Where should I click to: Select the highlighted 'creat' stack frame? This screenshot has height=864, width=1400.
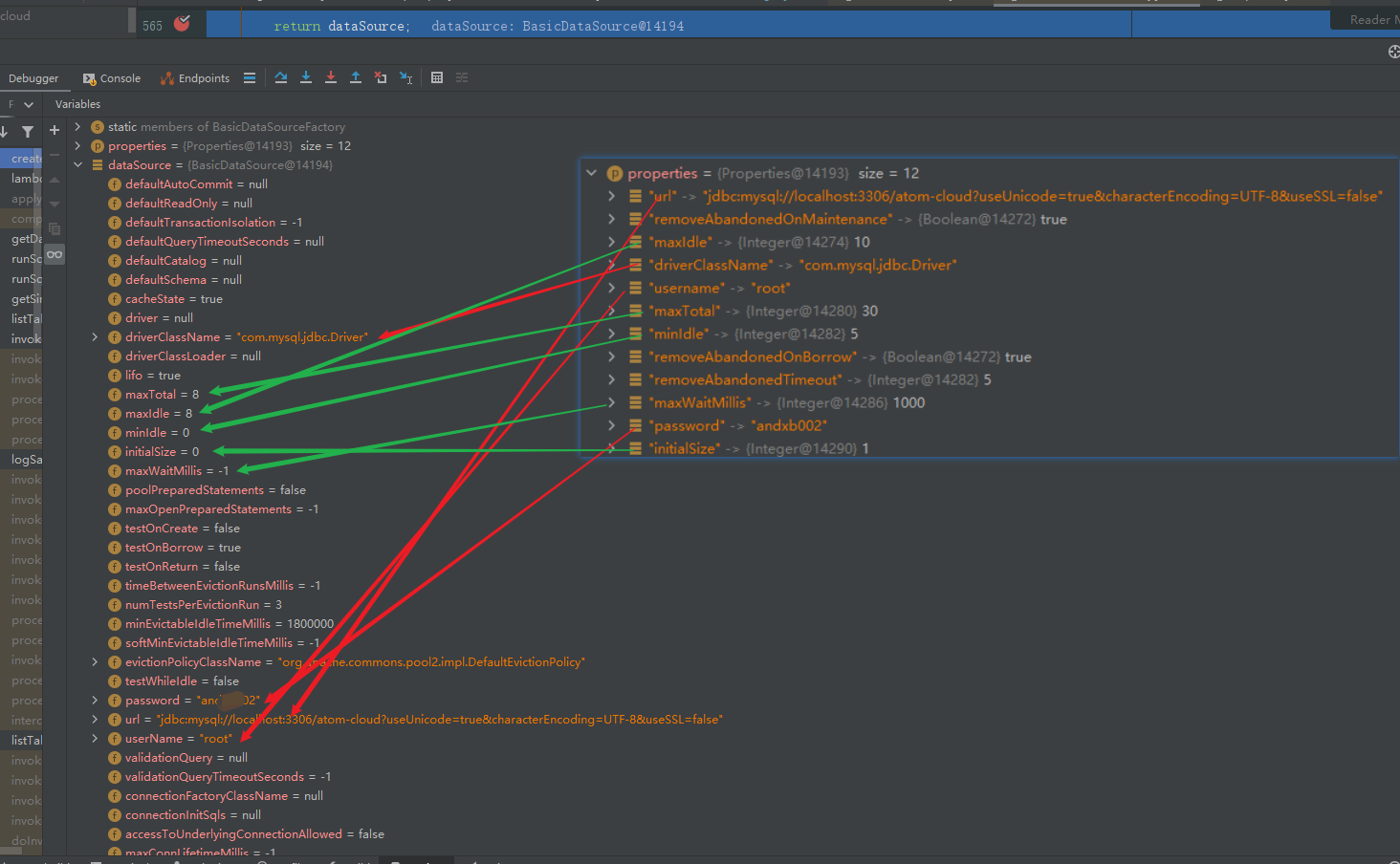(x=21, y=158)
